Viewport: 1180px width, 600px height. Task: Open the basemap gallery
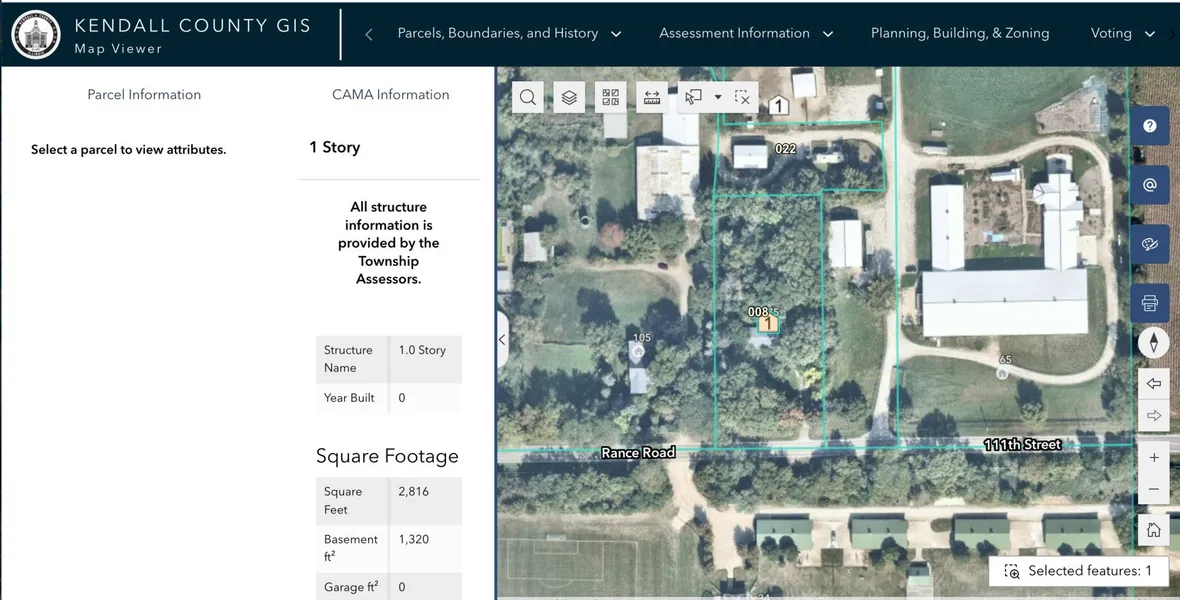pyautogui.click(x=611, y=97)
